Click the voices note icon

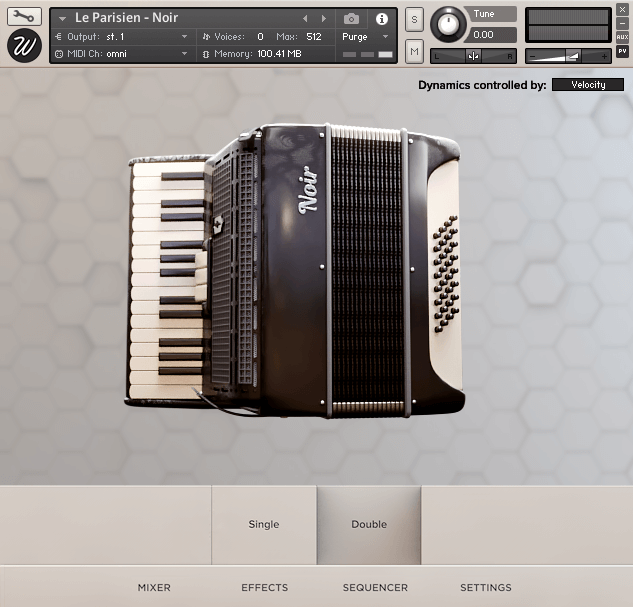pyautogui.click(x=206, y=37)
